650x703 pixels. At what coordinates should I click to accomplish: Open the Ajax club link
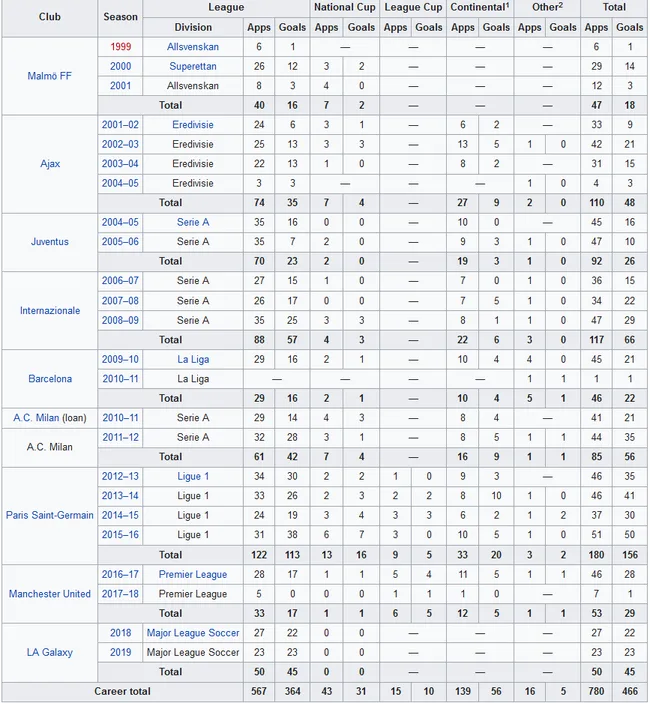(x=50, y=164)
